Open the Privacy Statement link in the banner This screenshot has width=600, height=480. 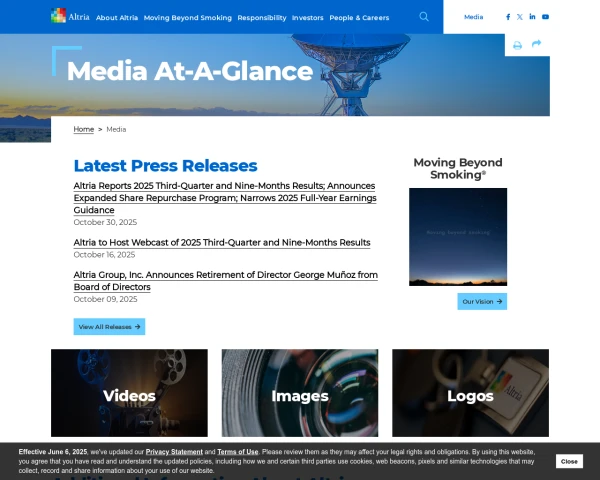point(174,452)
